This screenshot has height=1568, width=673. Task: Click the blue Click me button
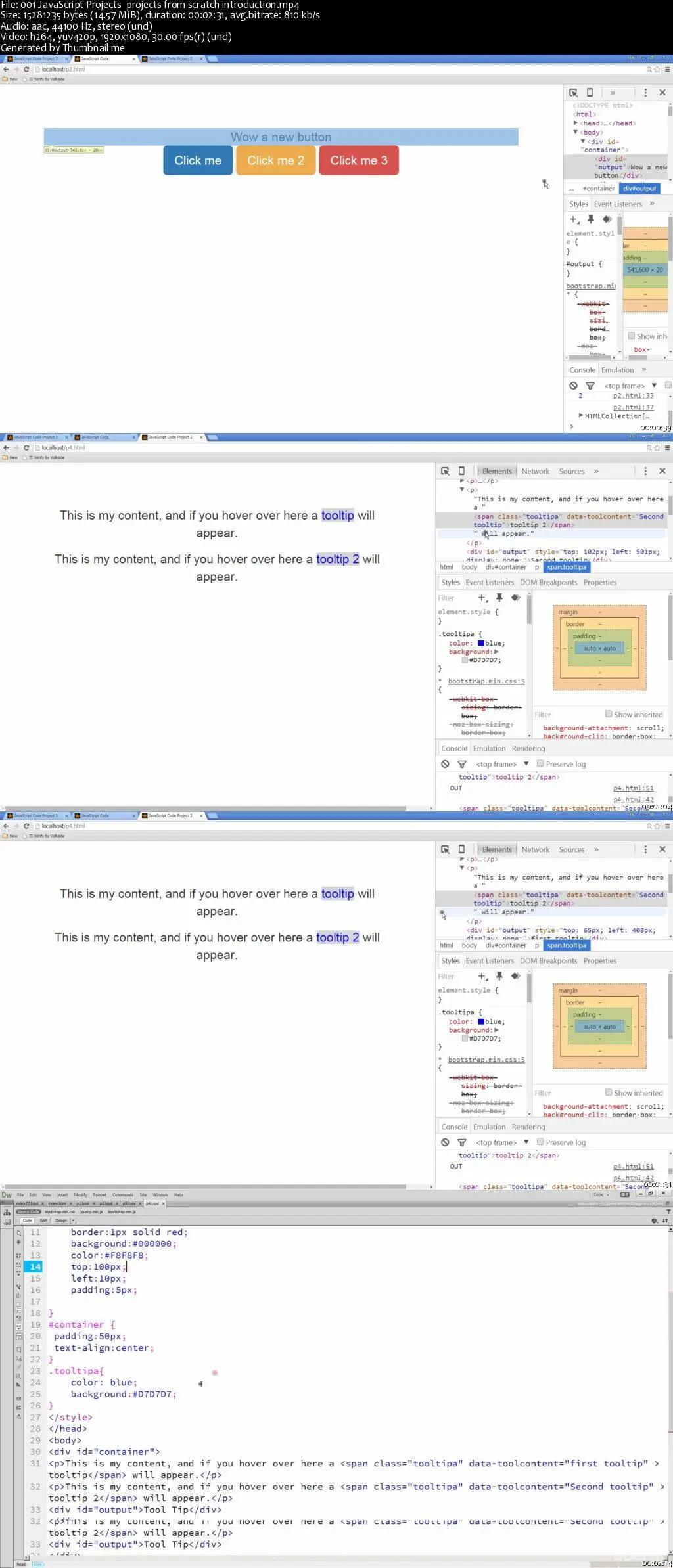tap(198, 160)
